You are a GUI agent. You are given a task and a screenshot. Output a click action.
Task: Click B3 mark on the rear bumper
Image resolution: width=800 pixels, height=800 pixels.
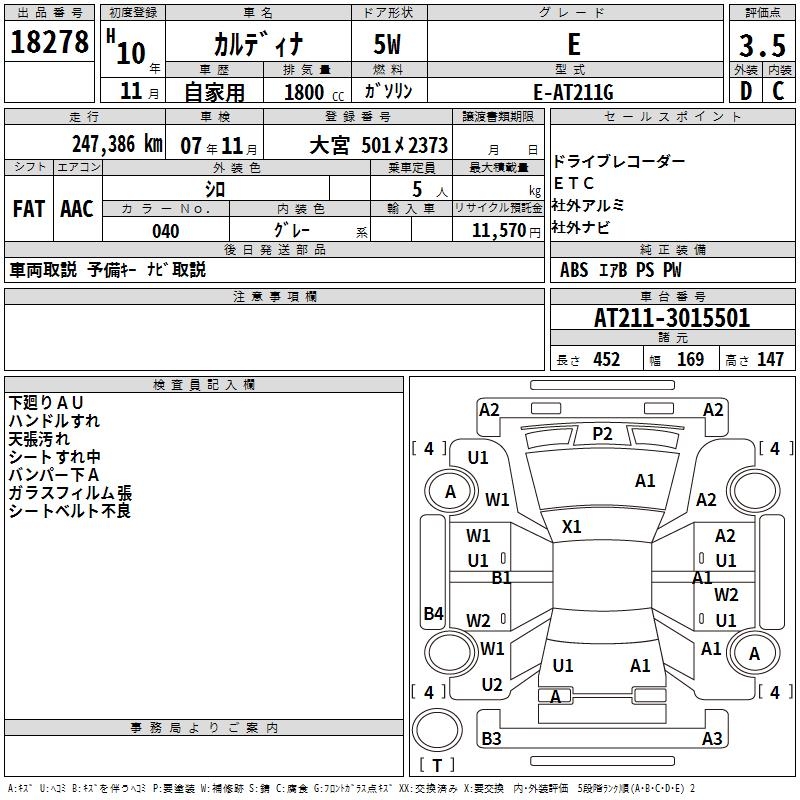click(491, 738)
